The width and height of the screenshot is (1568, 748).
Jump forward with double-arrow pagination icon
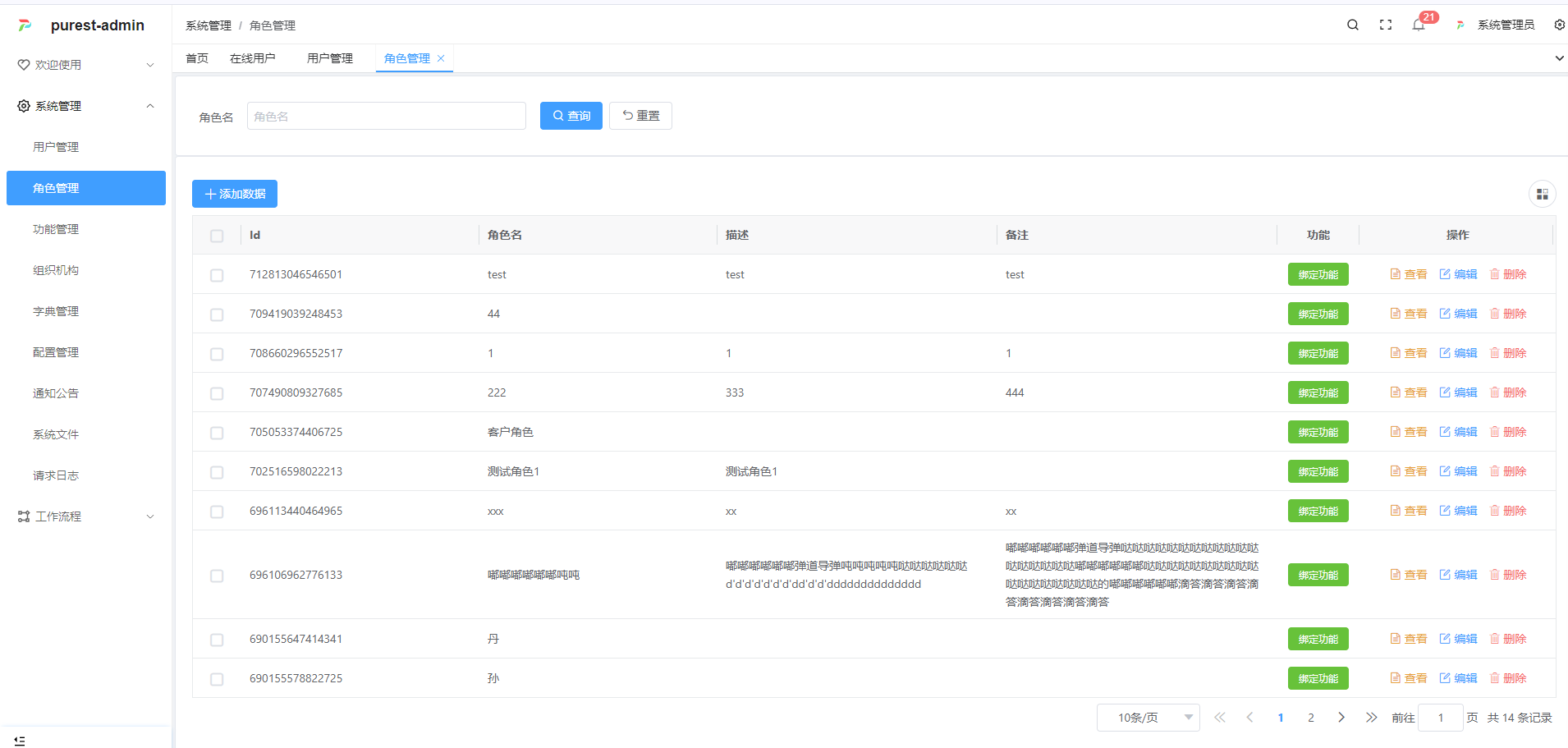[x=1371, y=718]
